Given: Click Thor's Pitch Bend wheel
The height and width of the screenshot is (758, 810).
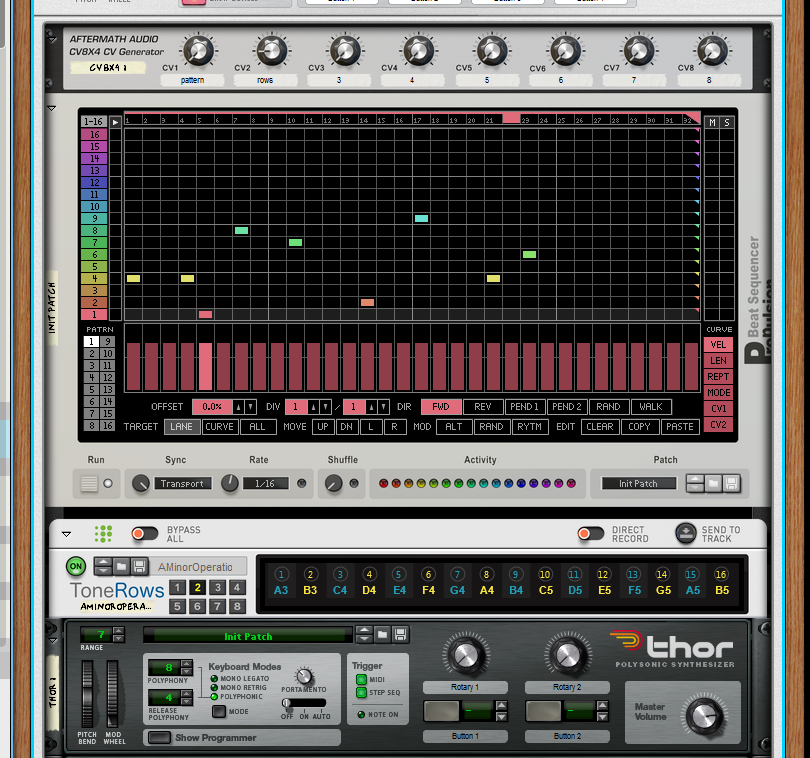Looking at the screenshot, I should (87, 694).
